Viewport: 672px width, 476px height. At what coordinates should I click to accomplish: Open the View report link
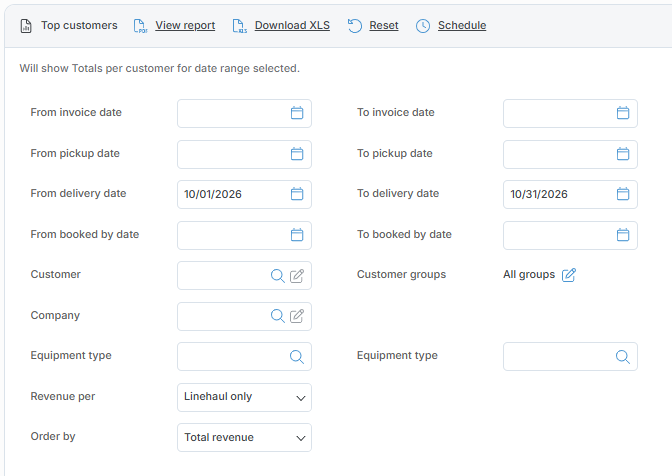(x=185, y=25)
